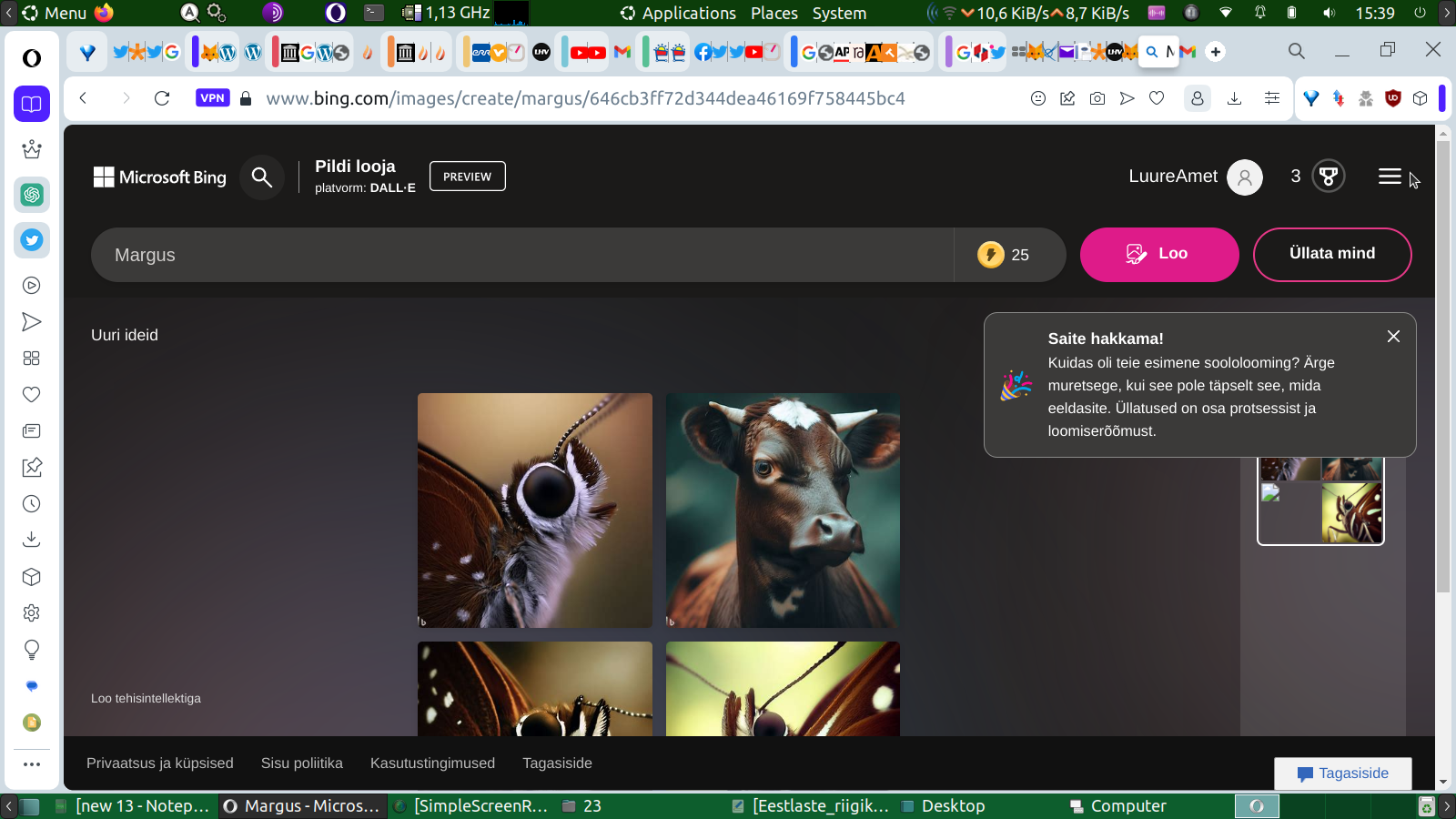Viewport: 1456px width, 819px height.
Task: Open Downloads icon in the sidebar
Action: [x=32, y=541]
